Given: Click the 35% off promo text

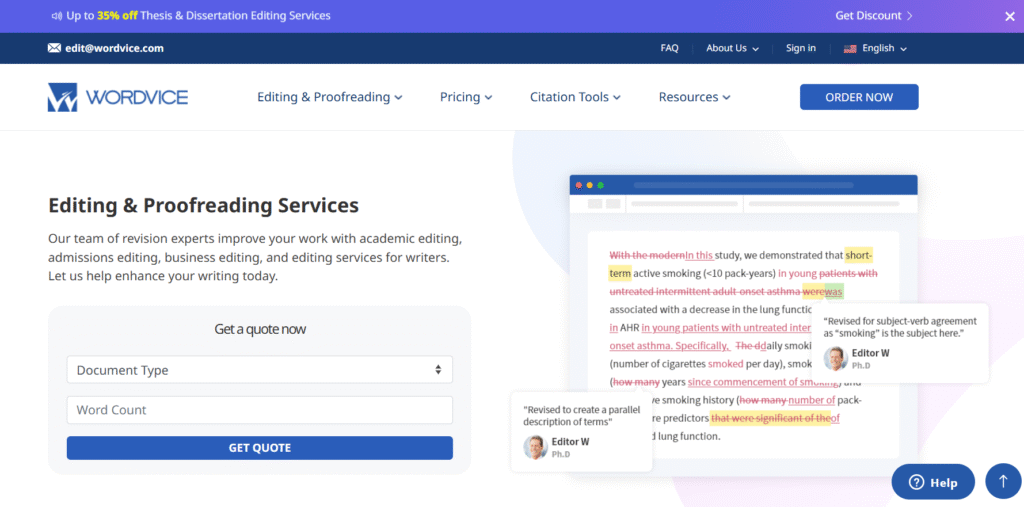Looking at the screenshot, I should pyautogui.click(x=117, y=16).
